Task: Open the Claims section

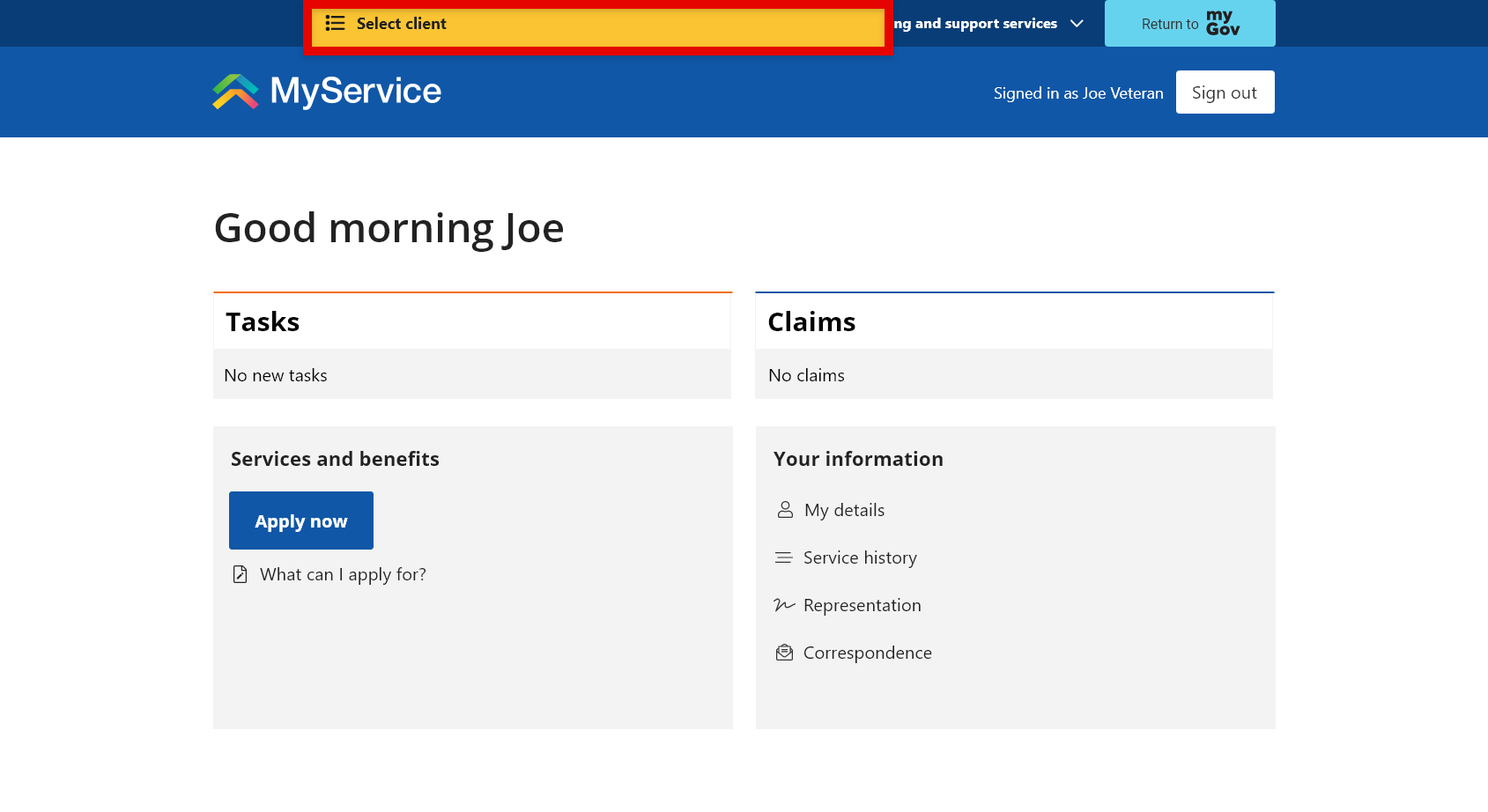Action: [810, 321]
